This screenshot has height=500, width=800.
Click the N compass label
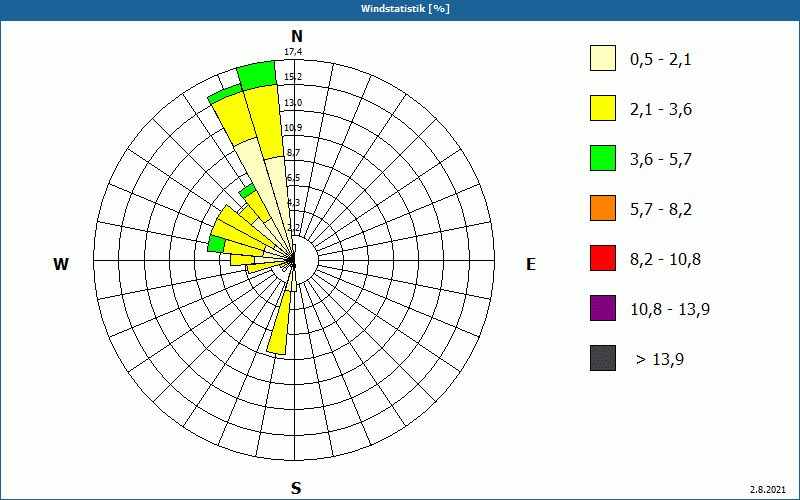296,36
